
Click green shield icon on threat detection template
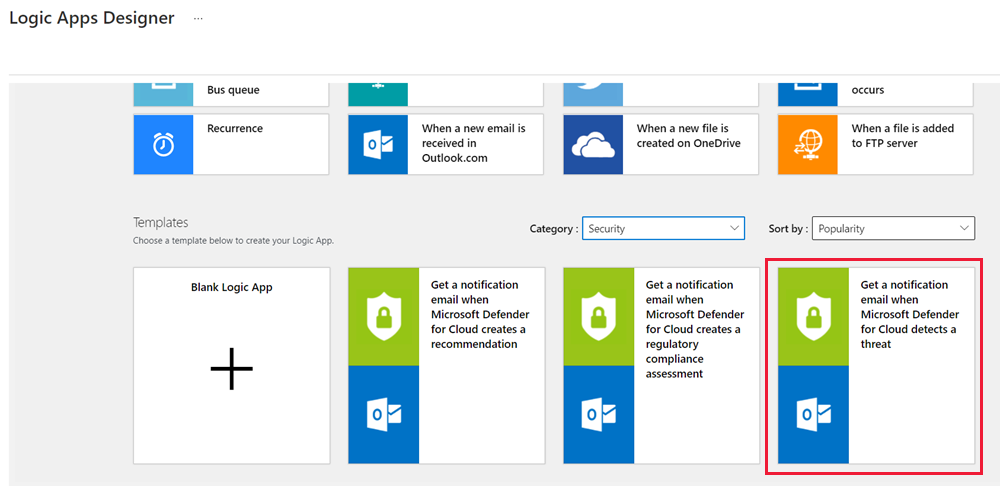tap(813, 317)
